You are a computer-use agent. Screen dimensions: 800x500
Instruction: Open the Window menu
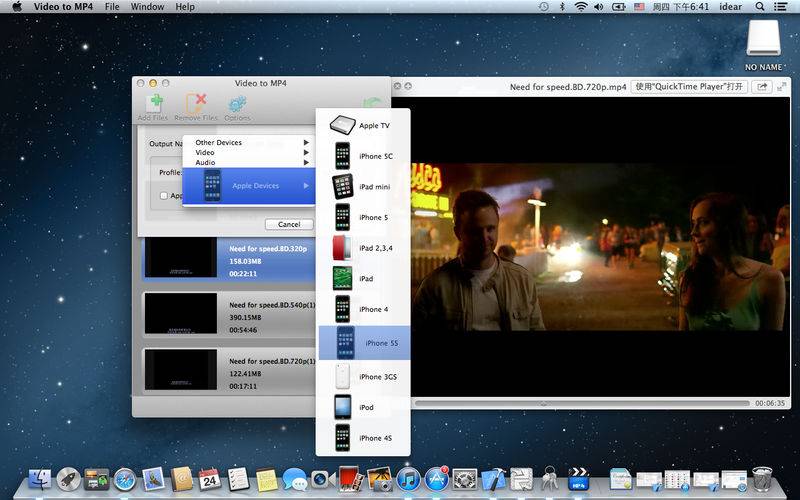pos(147,7)
